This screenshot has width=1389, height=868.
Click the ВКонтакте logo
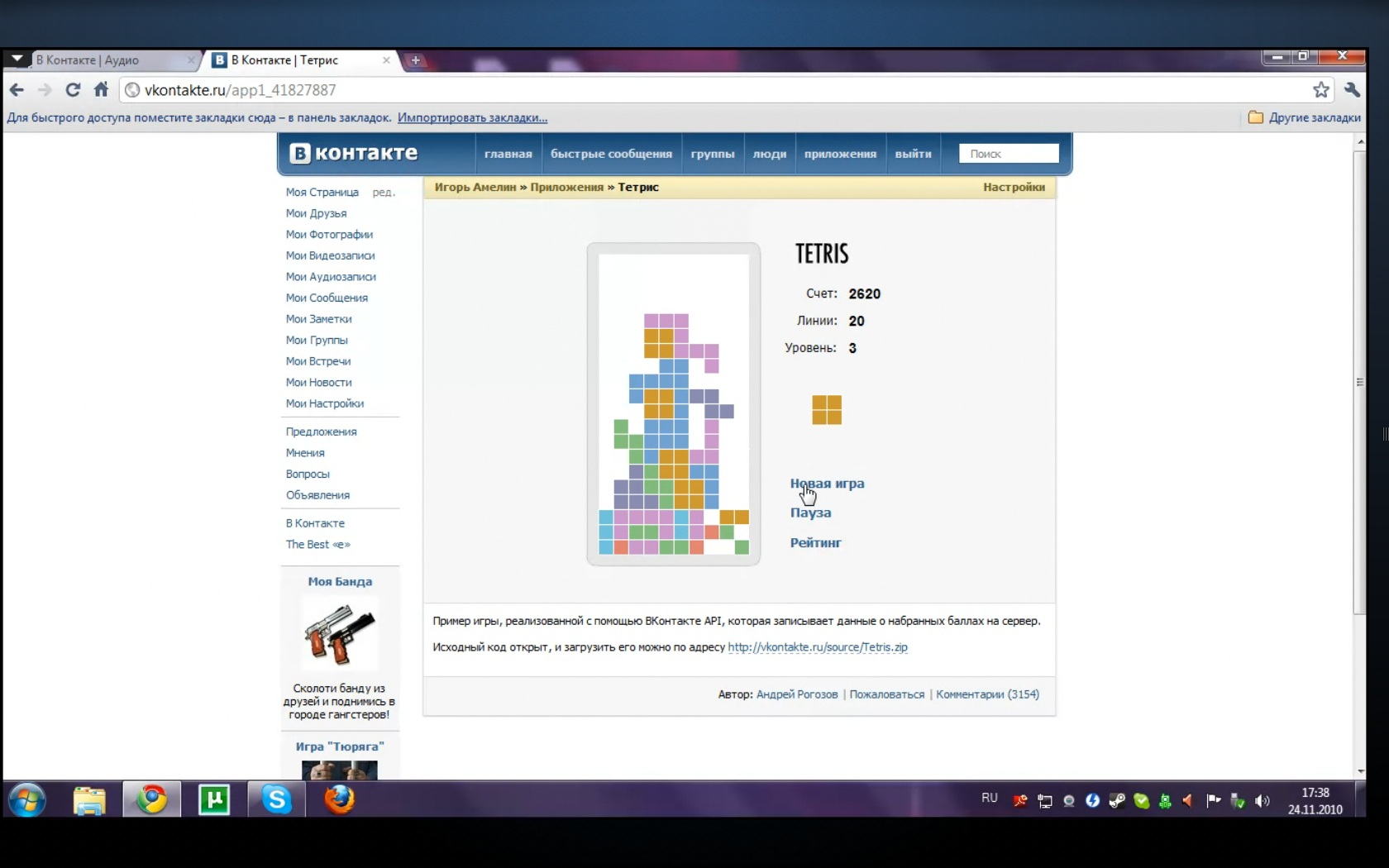click(354, 153)
